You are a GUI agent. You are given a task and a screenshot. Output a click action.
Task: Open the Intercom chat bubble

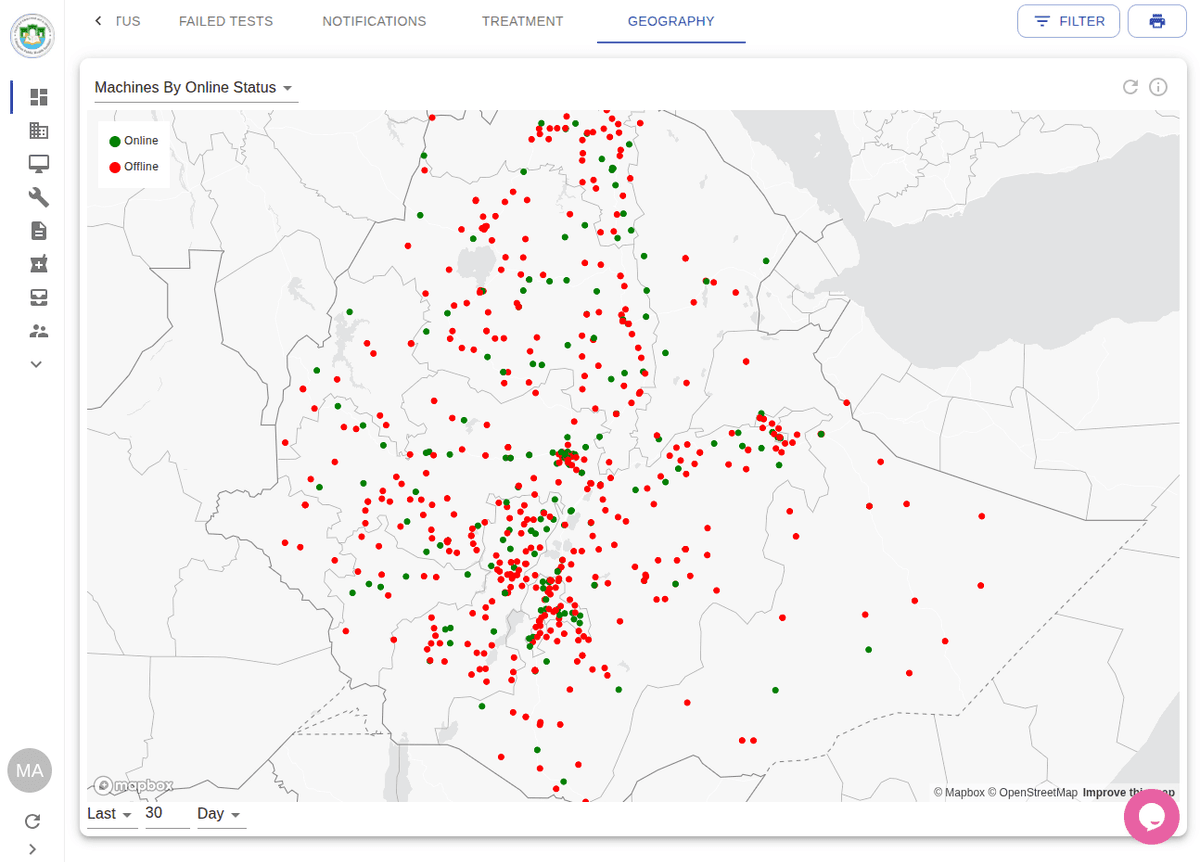coord(1151,817)
